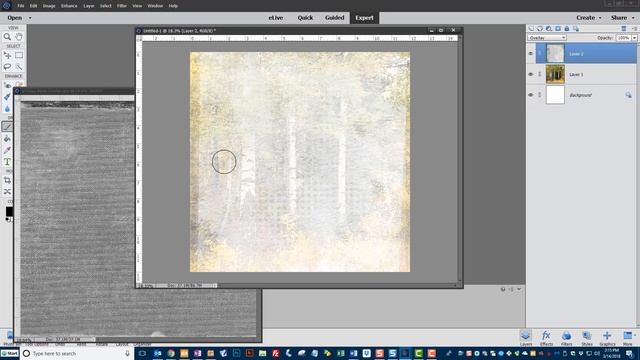The image size is (640, 360).
Task: Select the Smart Brush tool
Action: pyautogui.click(x=7, y=97)
